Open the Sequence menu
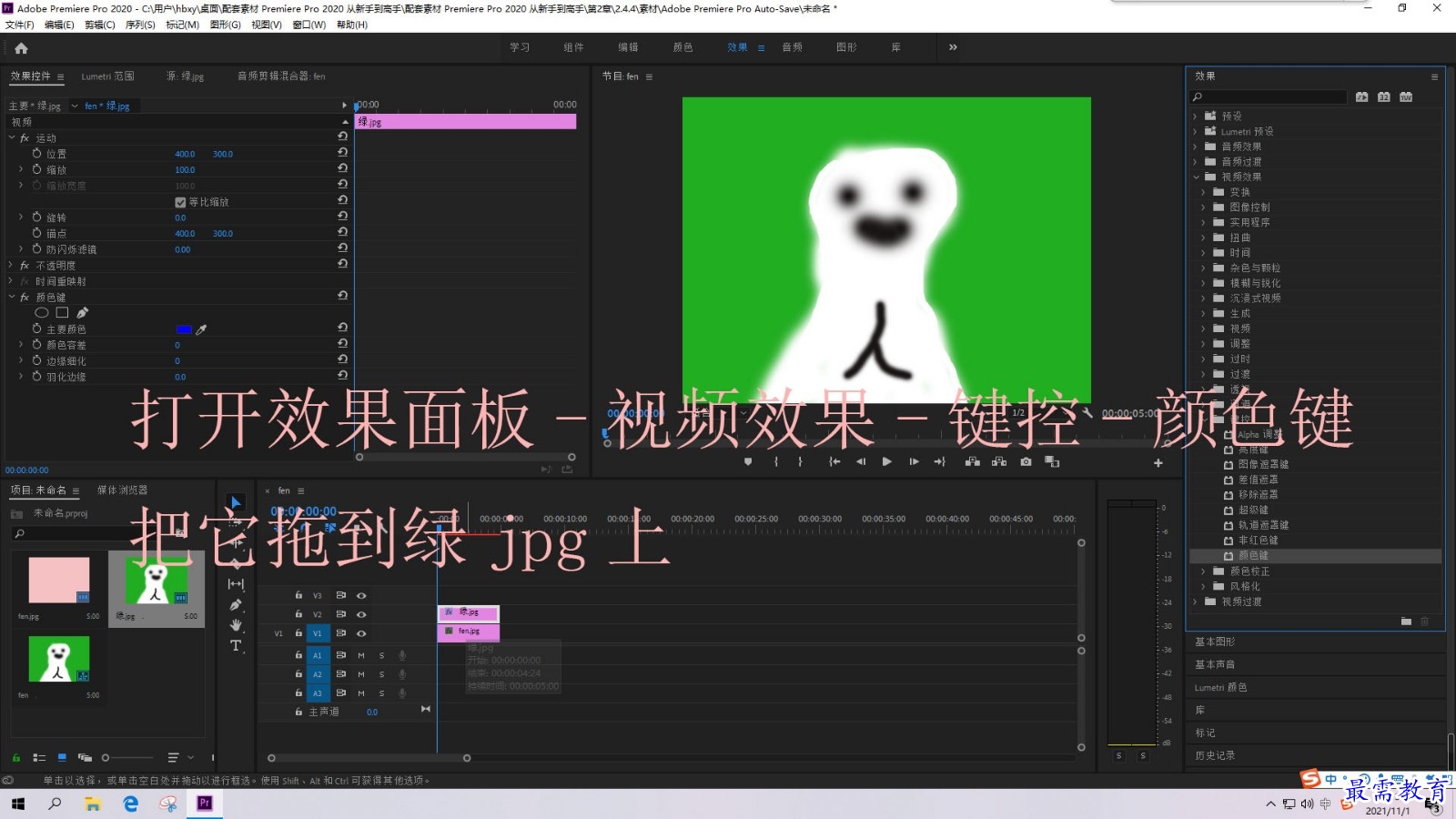This screenshot has height=819, width=1456. pos(140,25)
